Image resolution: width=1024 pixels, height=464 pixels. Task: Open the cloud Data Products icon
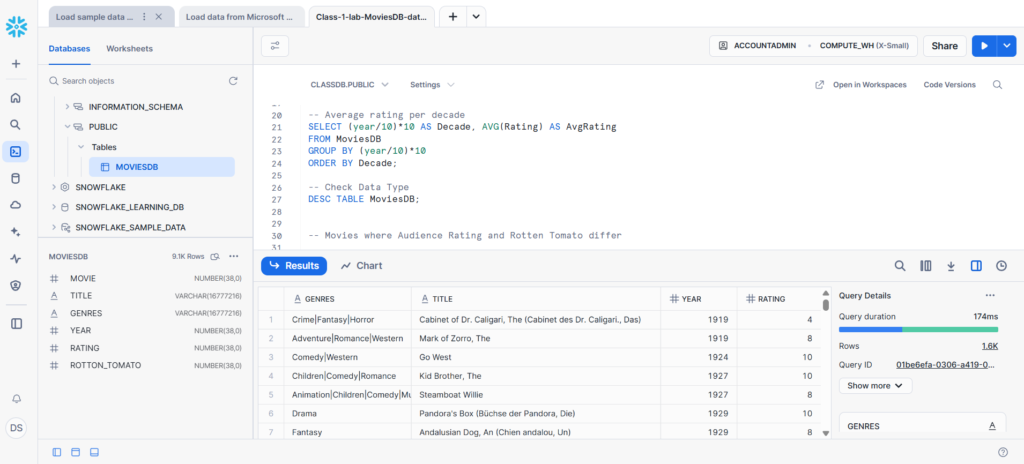(x=16, y=205)
